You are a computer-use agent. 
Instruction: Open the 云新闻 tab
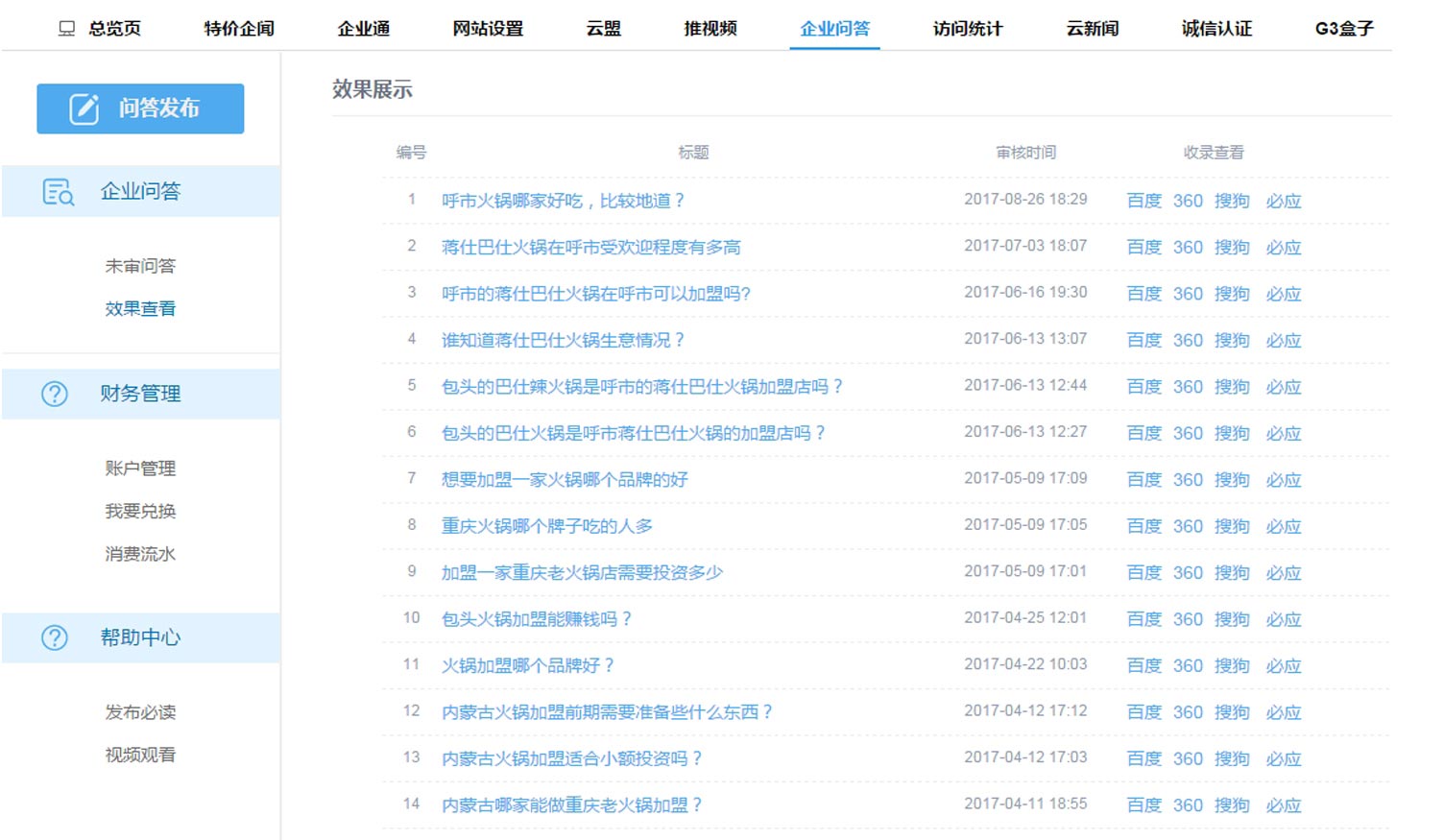tap(1093, 29)
